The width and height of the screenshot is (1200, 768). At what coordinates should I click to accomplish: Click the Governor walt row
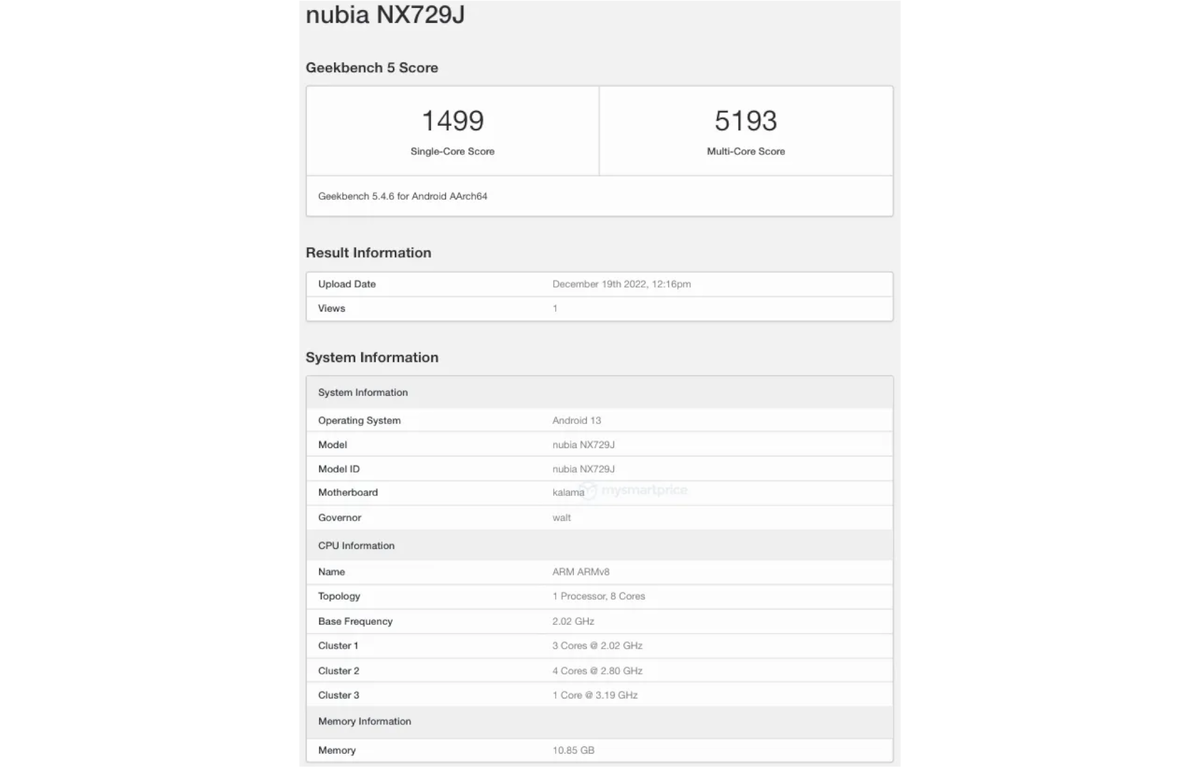coord(561,517)
